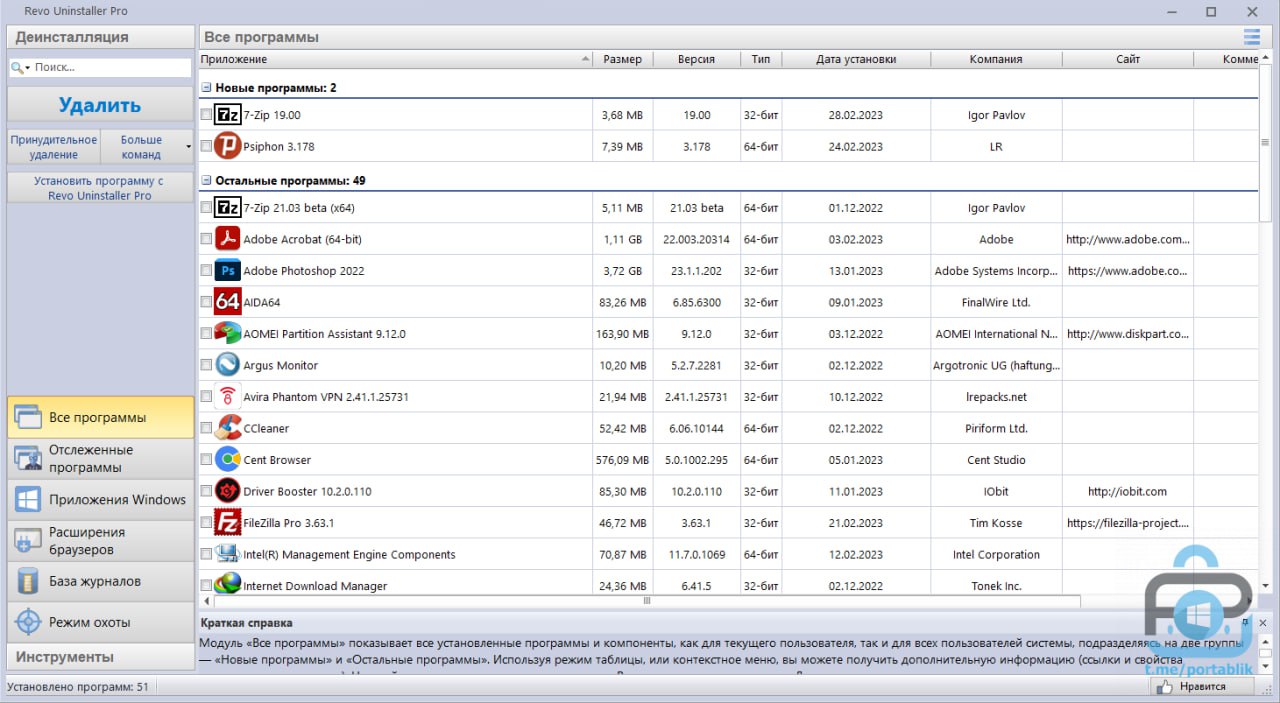
Task: Sort by the Тип column header
Action: click(761, 59)
